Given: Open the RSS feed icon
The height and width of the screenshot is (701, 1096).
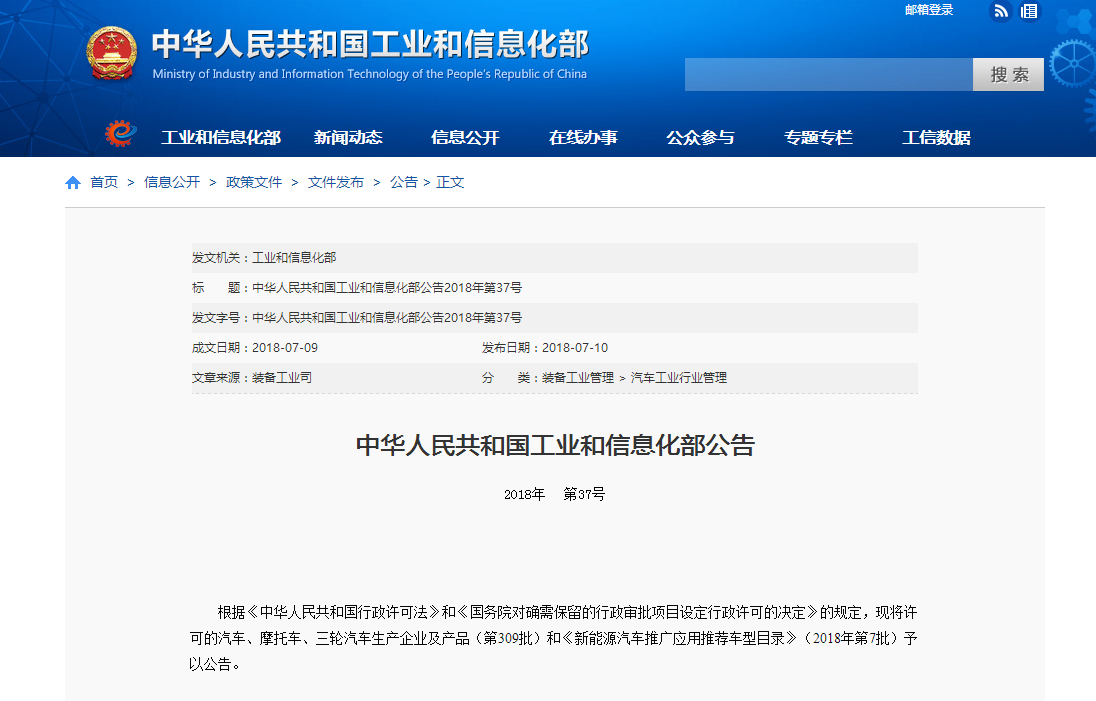Looking at the screenshot, I should pyautogui.click(x=1001, y=11).
